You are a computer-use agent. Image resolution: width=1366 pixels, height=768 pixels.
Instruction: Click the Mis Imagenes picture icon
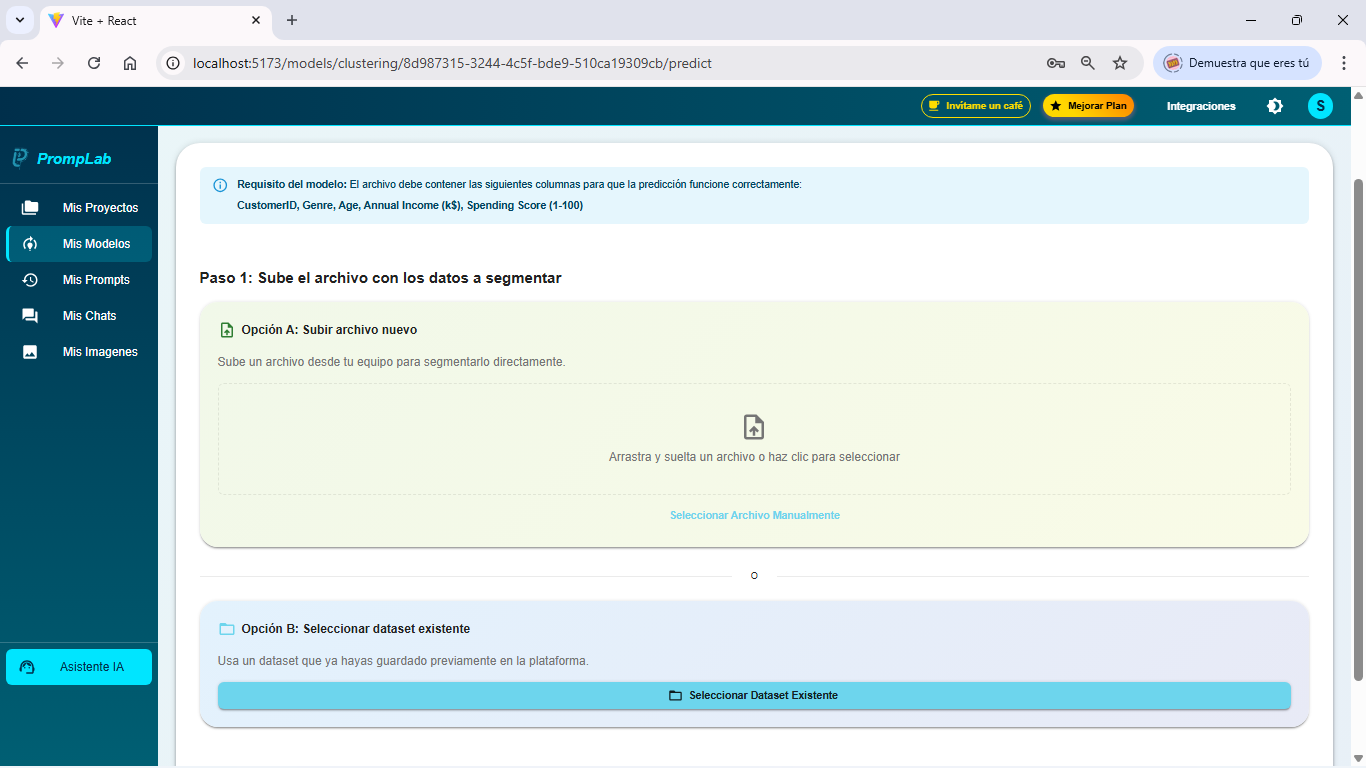30,352
